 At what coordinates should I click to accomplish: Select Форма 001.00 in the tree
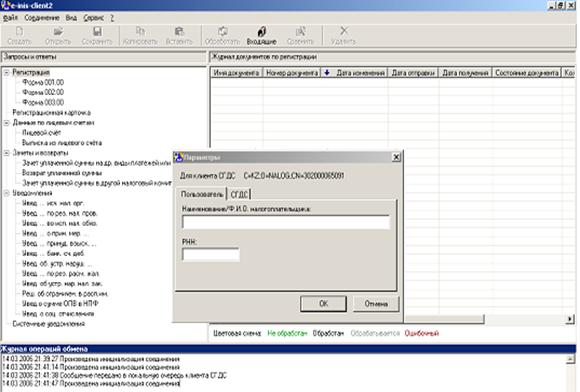[43, 82]
